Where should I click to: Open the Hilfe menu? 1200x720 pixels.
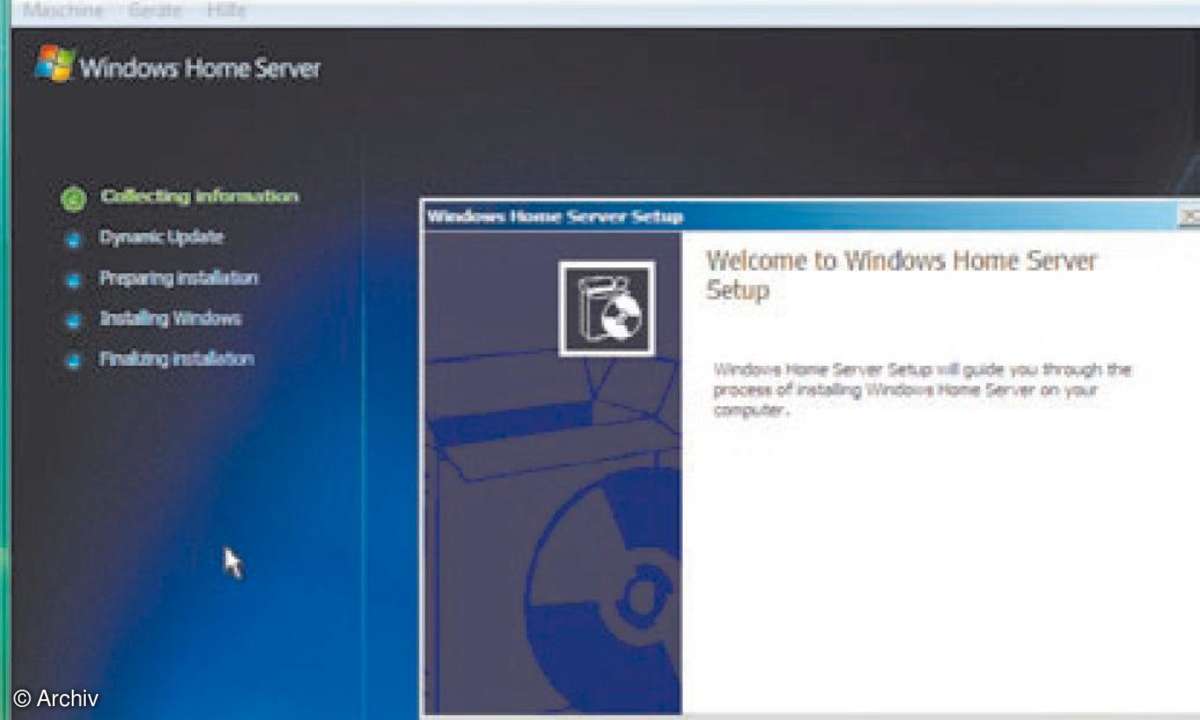pos(226,11)
